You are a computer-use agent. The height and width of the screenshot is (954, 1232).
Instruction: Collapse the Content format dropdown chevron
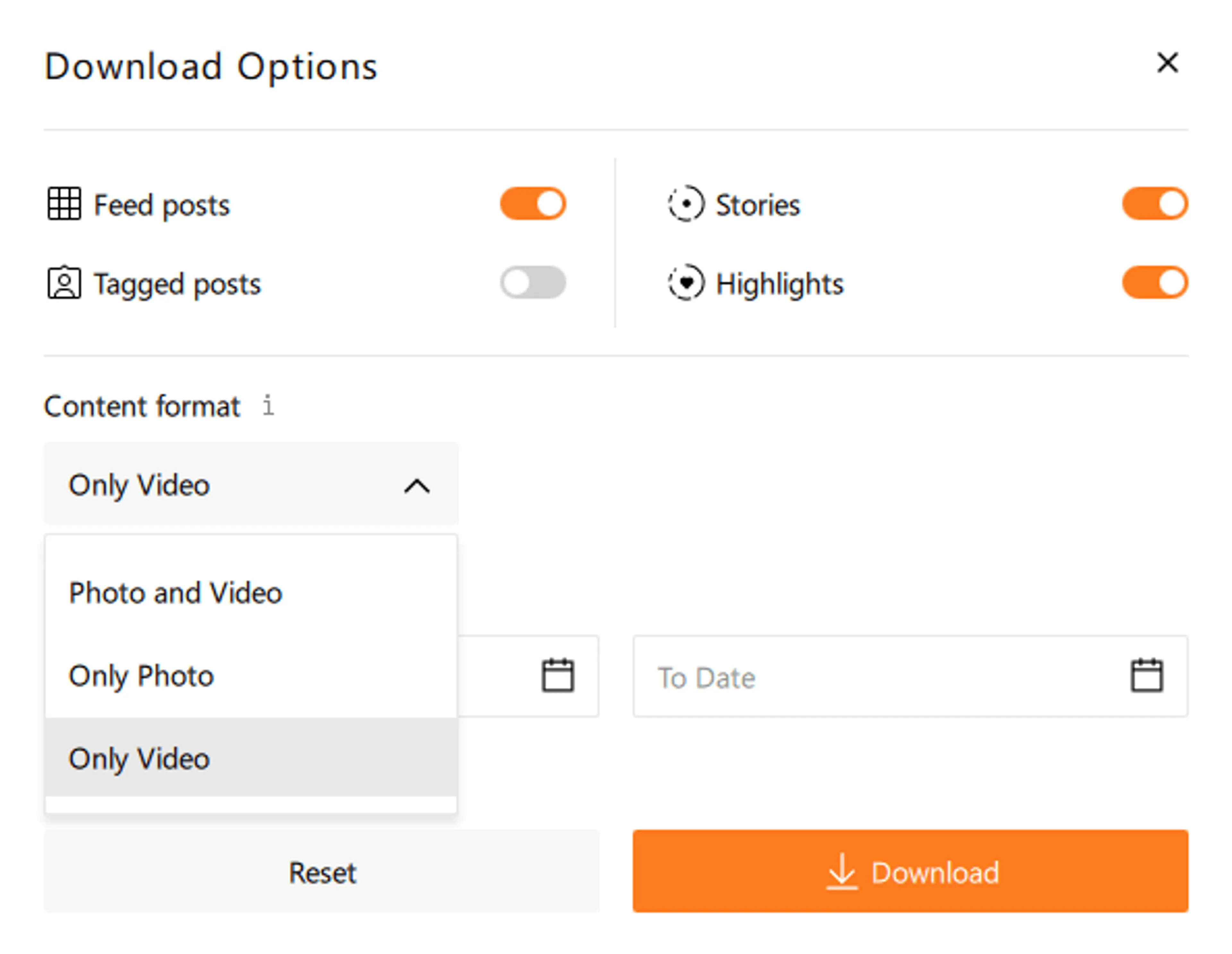417,486
